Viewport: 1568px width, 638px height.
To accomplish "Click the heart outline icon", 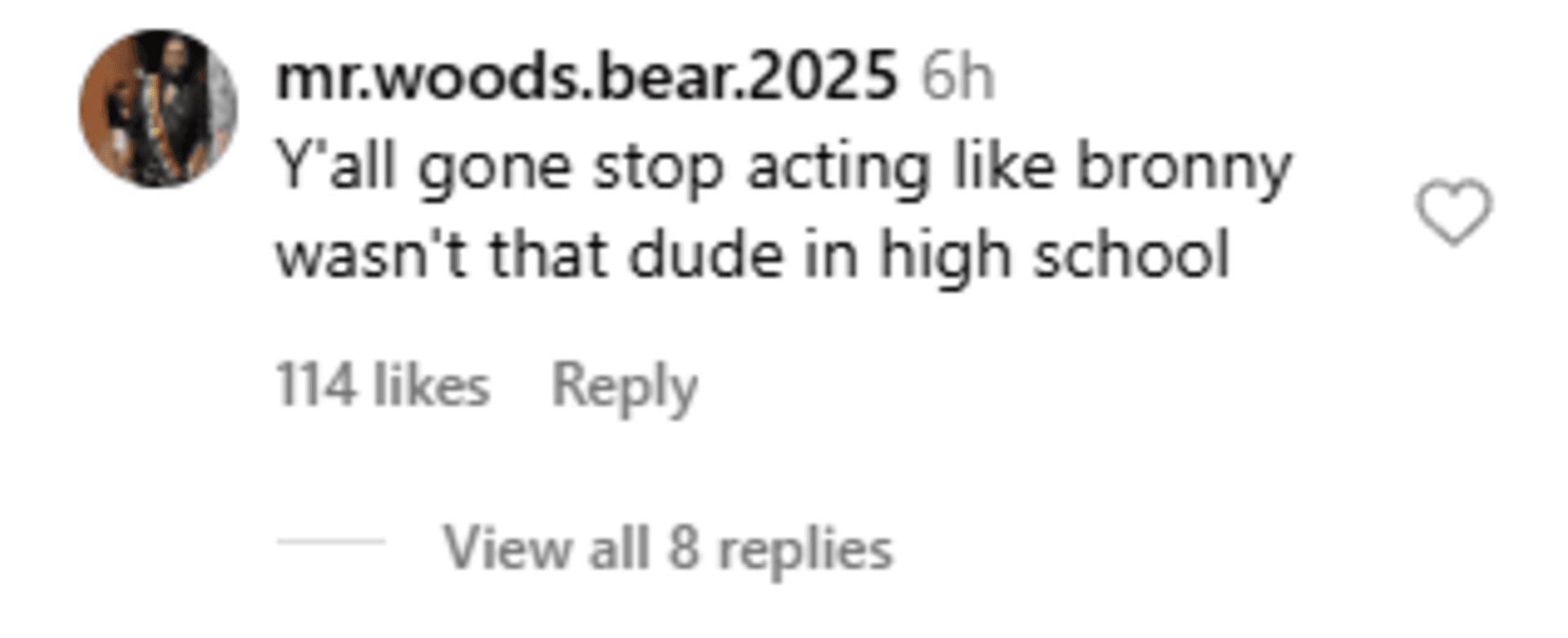I will pos(1454,212).
